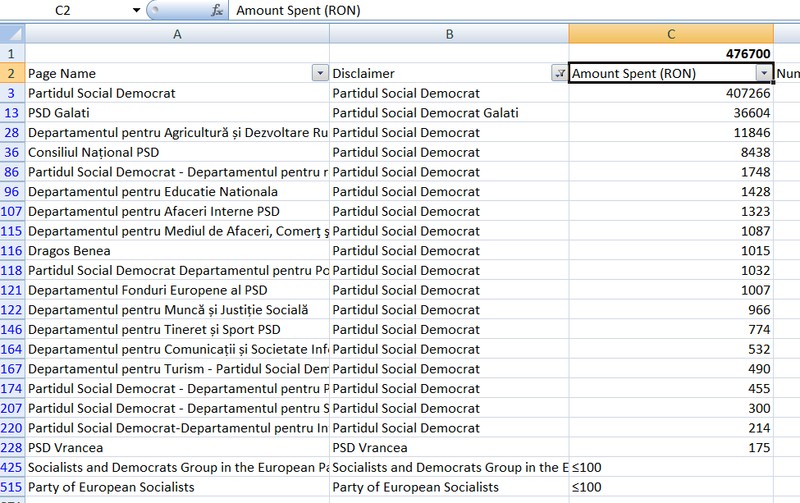
Task: Open the Page Name filter dropdown
Action: pos(320,73)
